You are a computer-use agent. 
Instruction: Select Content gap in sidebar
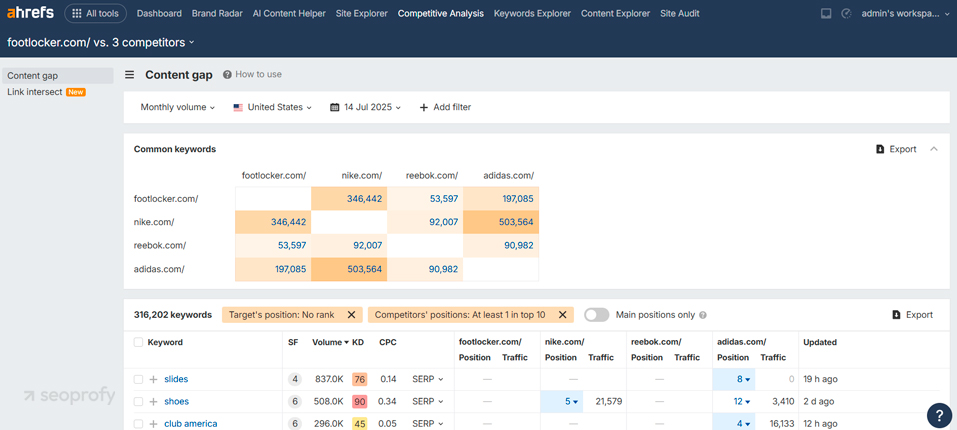[x=57, y=76]
